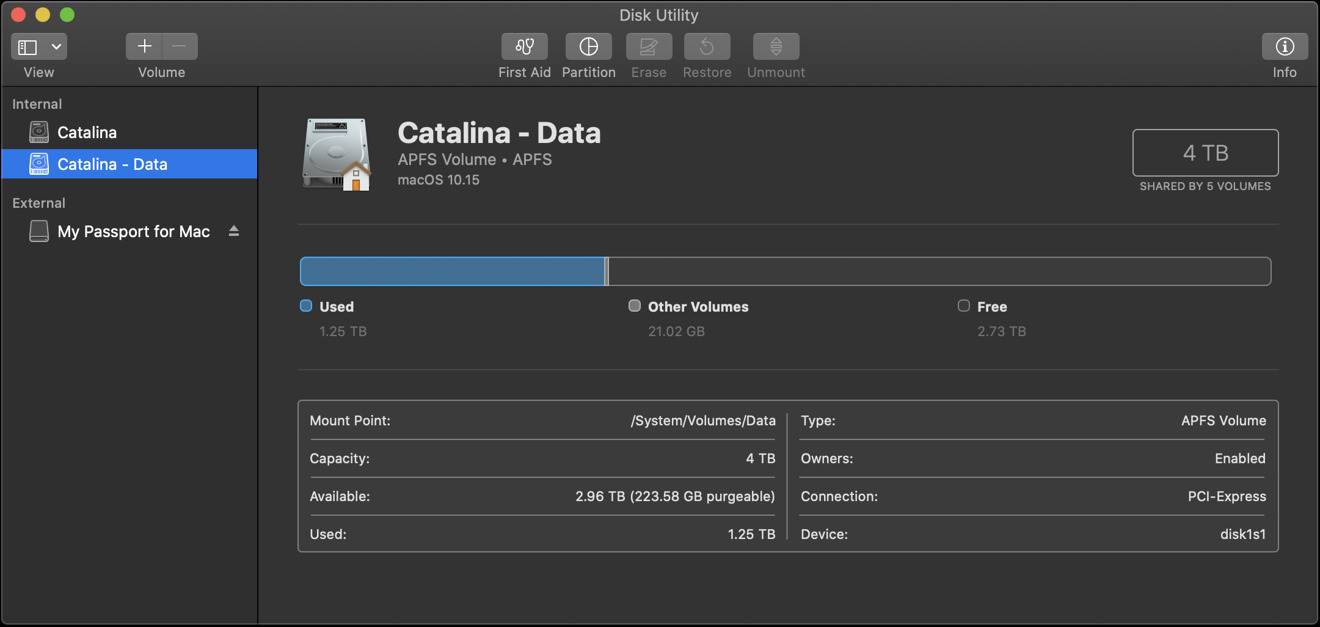The image size is (1320, 627).
Task: Click the Erase toolbar icon
Action: [648, 46]
